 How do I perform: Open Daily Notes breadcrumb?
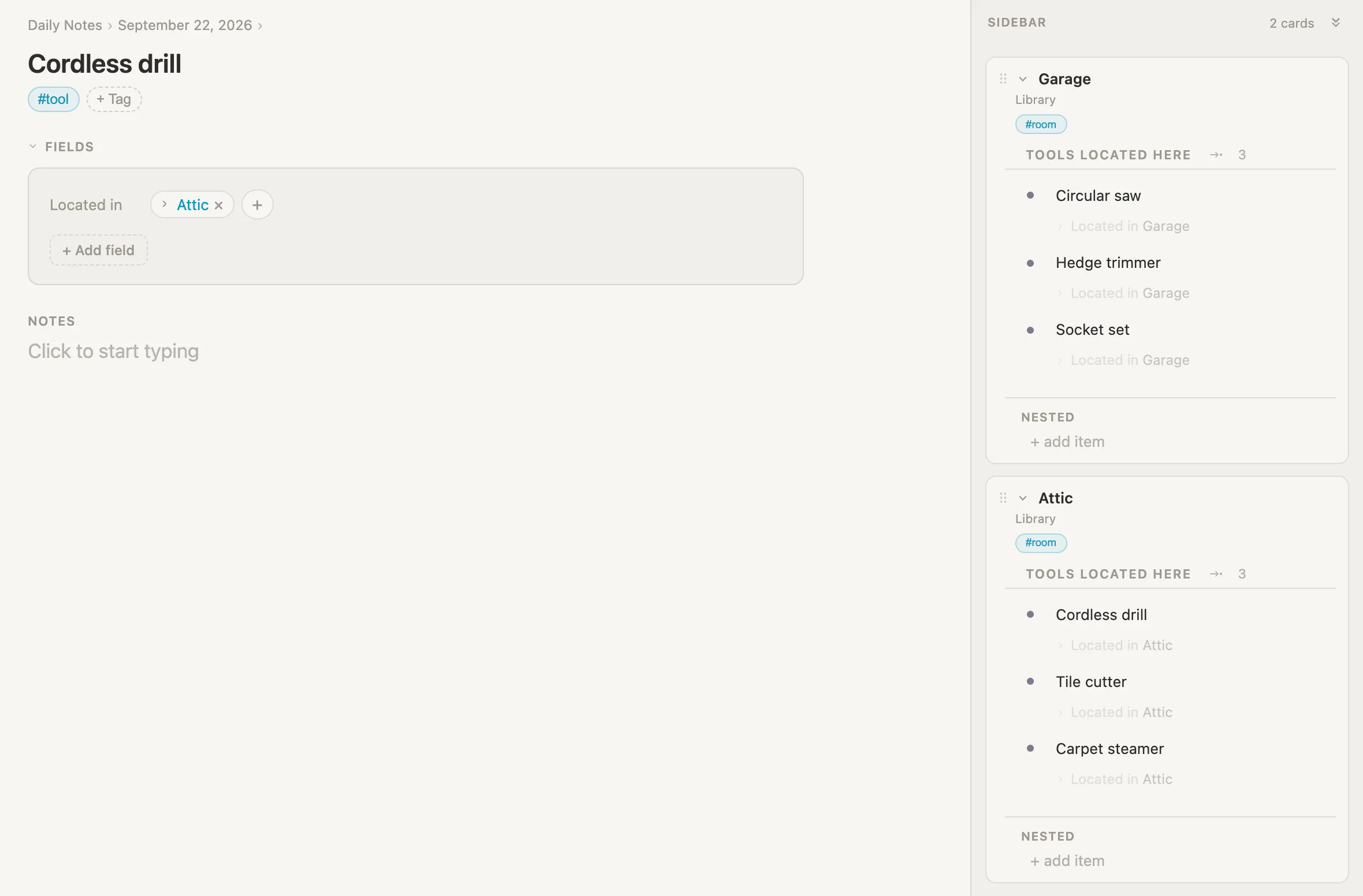(x=65, y=25)
